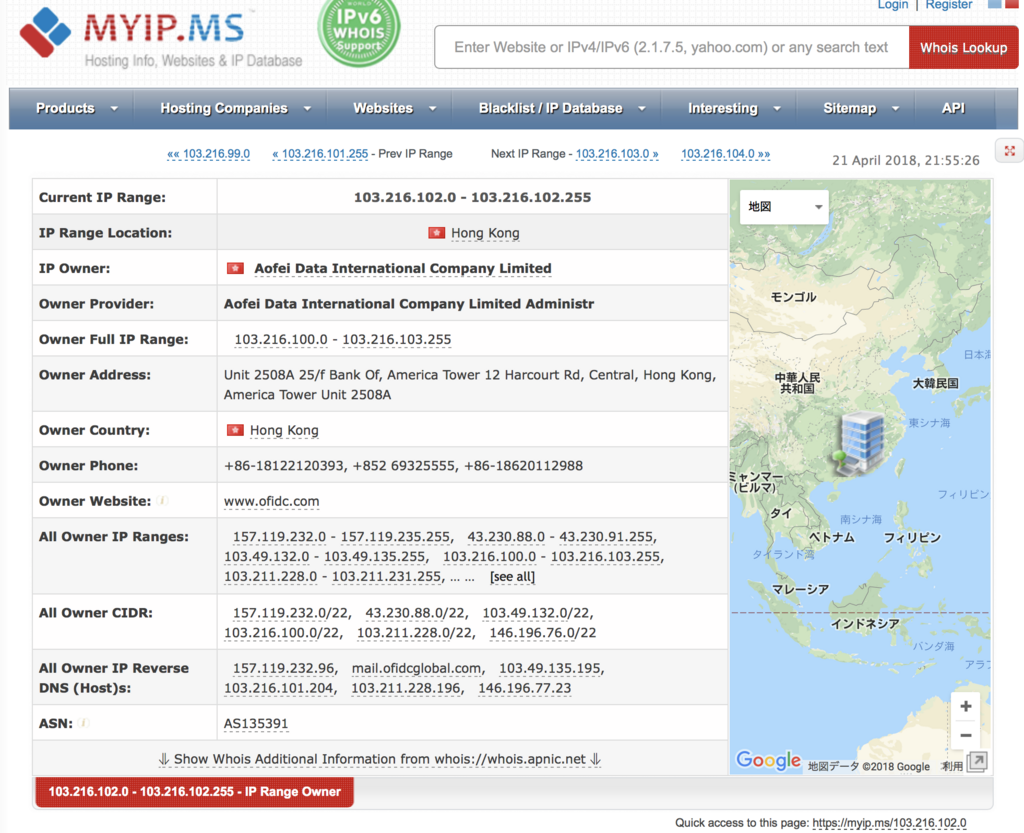Expand the Sitemap menu
Viewport: 1024px width, 833px height.
pos(861,108)
